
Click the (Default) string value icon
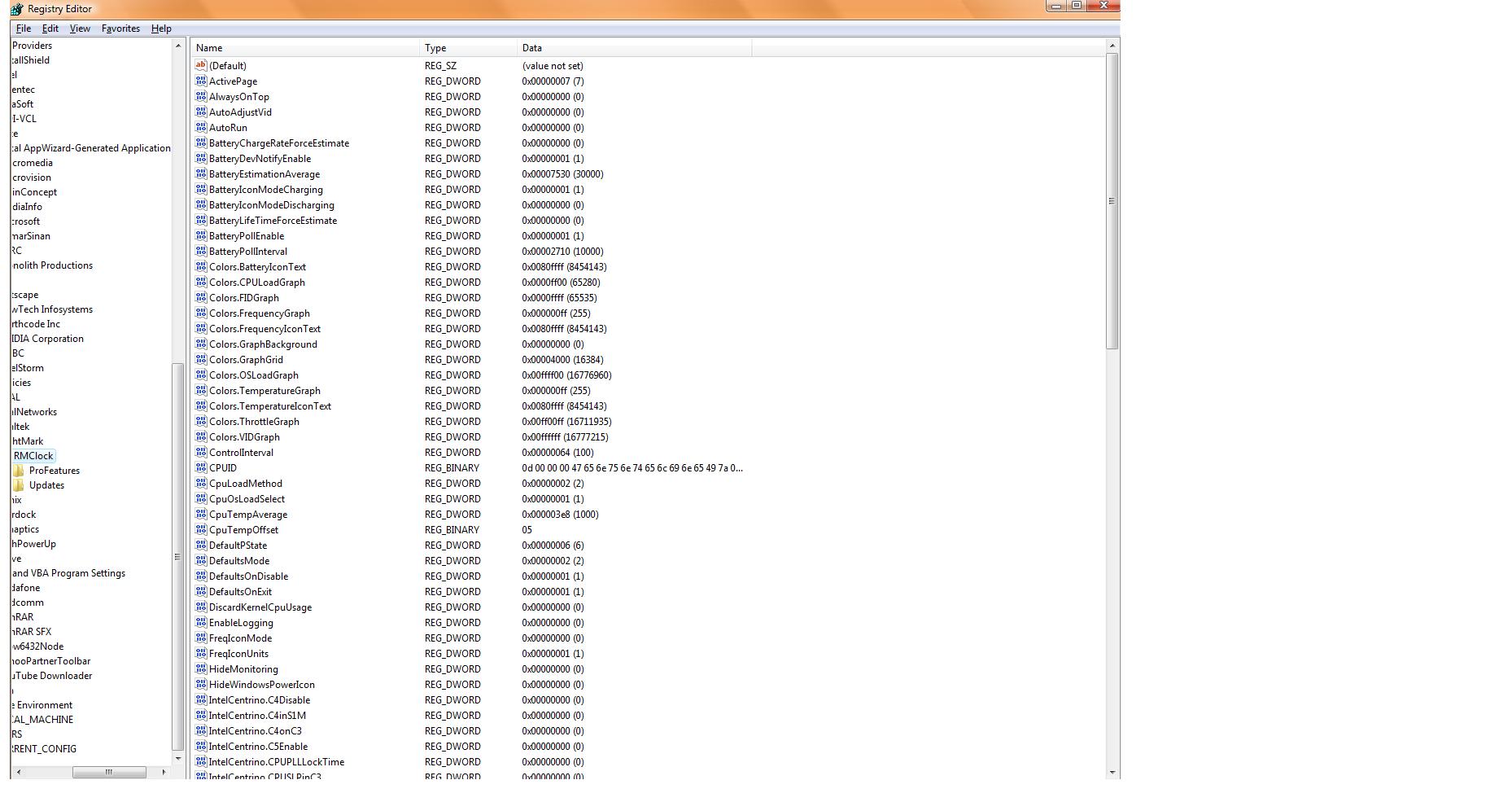pos(201,65)
